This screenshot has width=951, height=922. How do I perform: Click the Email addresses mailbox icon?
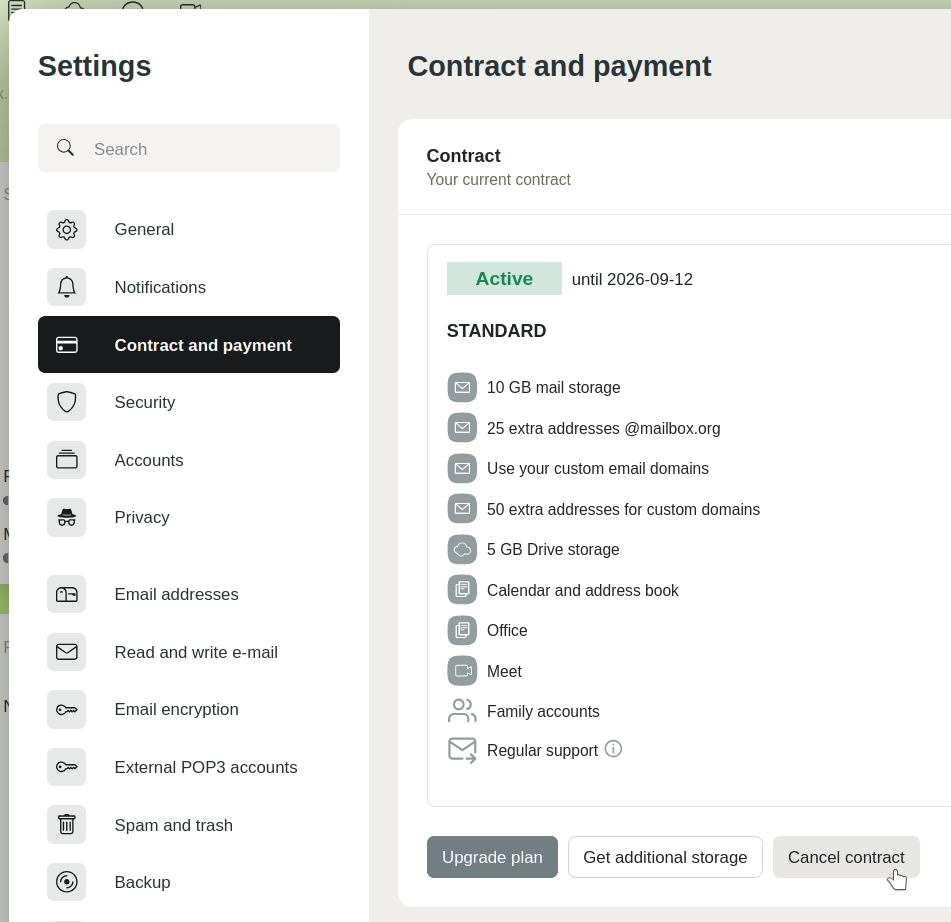(67, 594)
